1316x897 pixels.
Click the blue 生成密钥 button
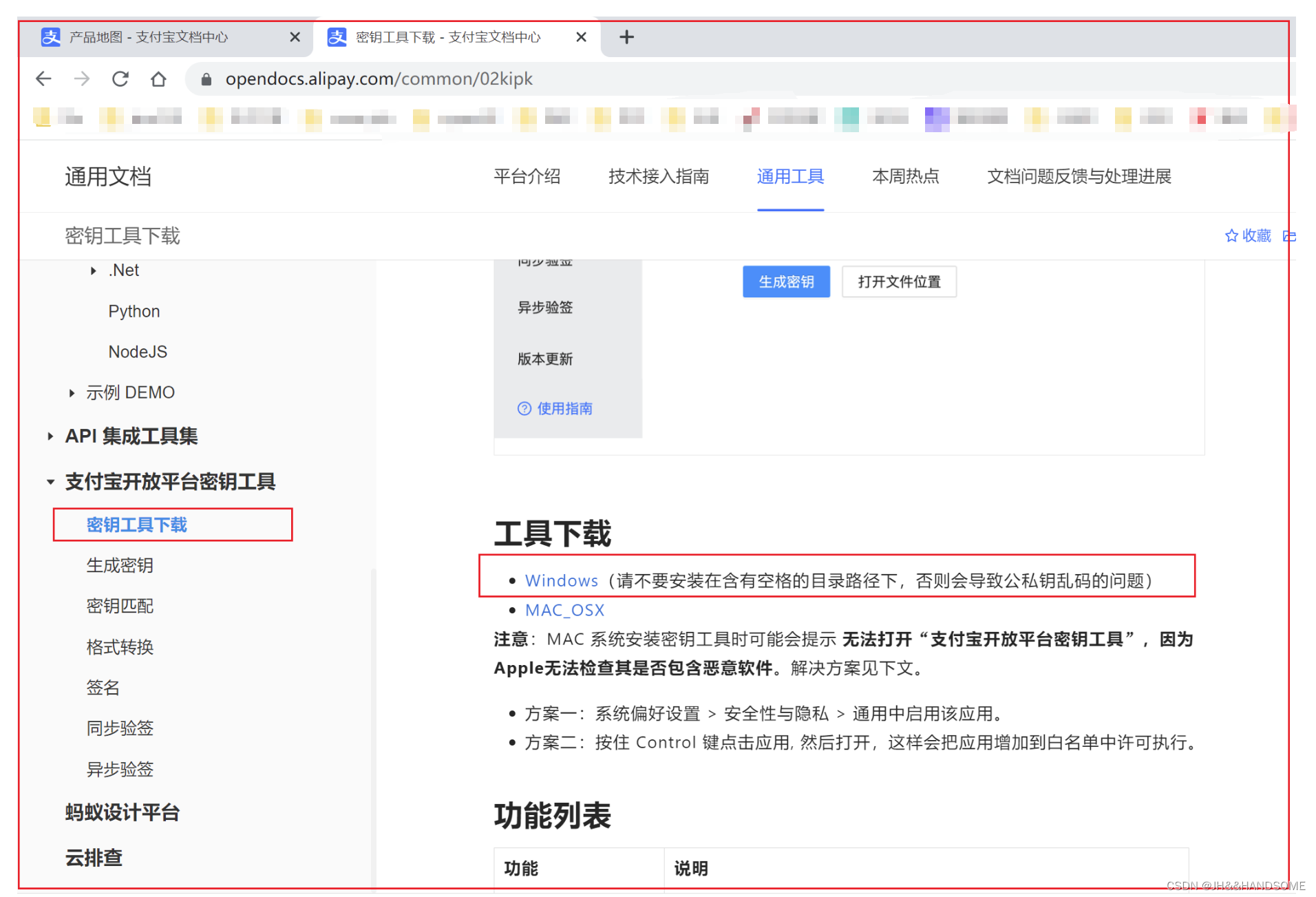click(786, 282)
